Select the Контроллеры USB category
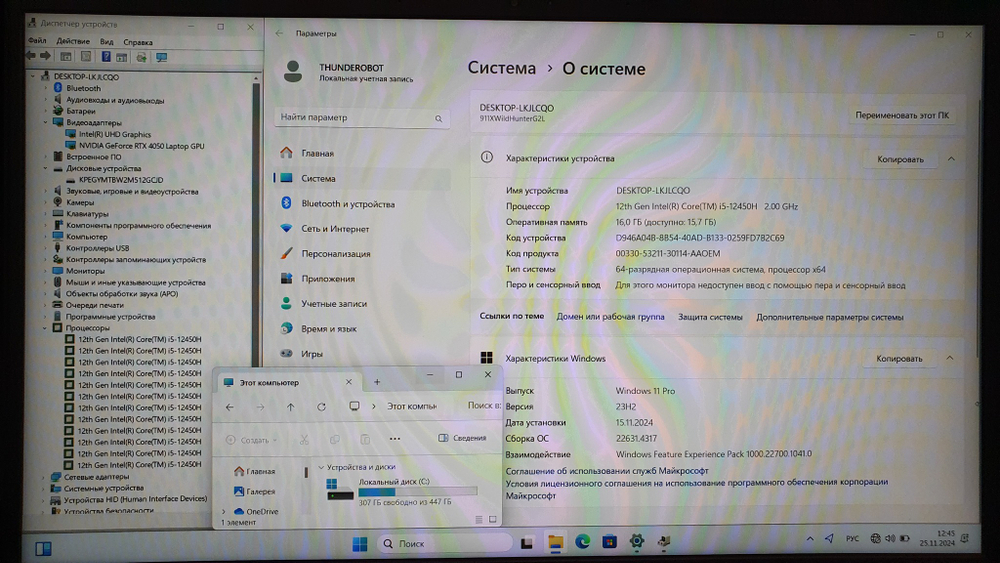Screen dimensions: 1000x563 [97, 248]
